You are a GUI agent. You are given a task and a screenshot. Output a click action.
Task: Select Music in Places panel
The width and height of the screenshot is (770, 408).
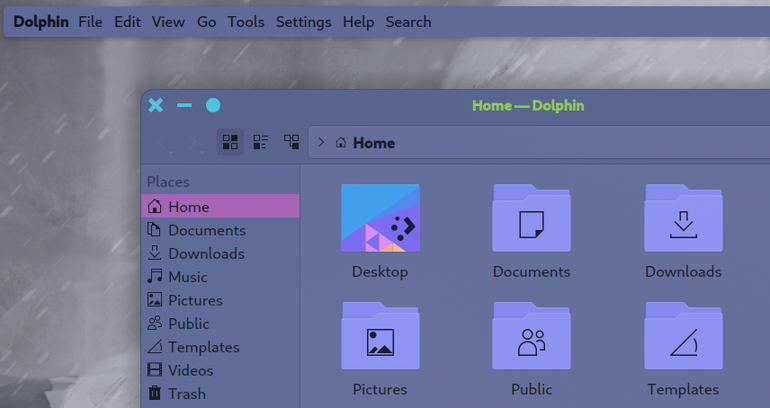220,277
